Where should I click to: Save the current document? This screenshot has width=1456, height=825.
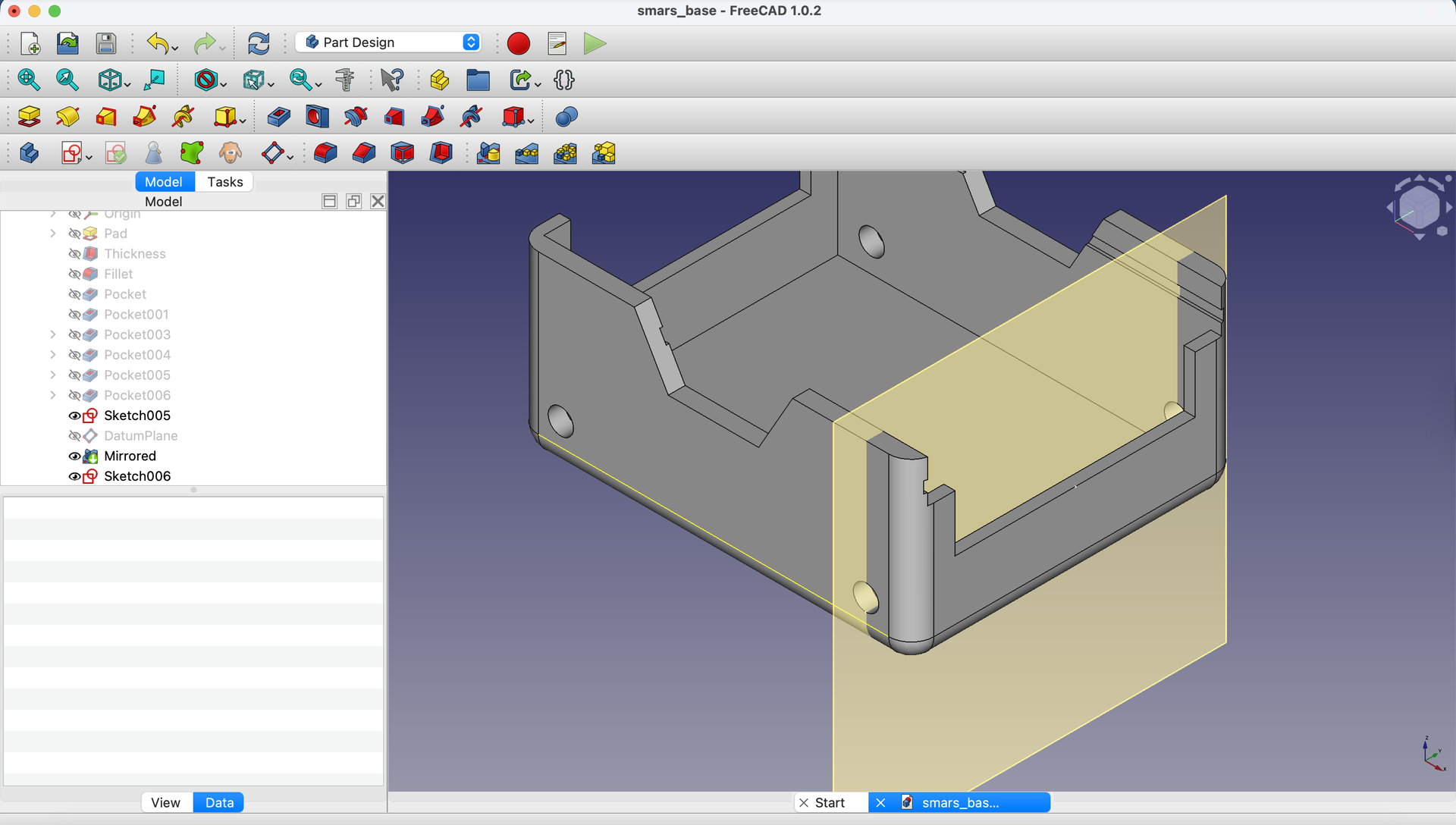(x=106, y=43)
